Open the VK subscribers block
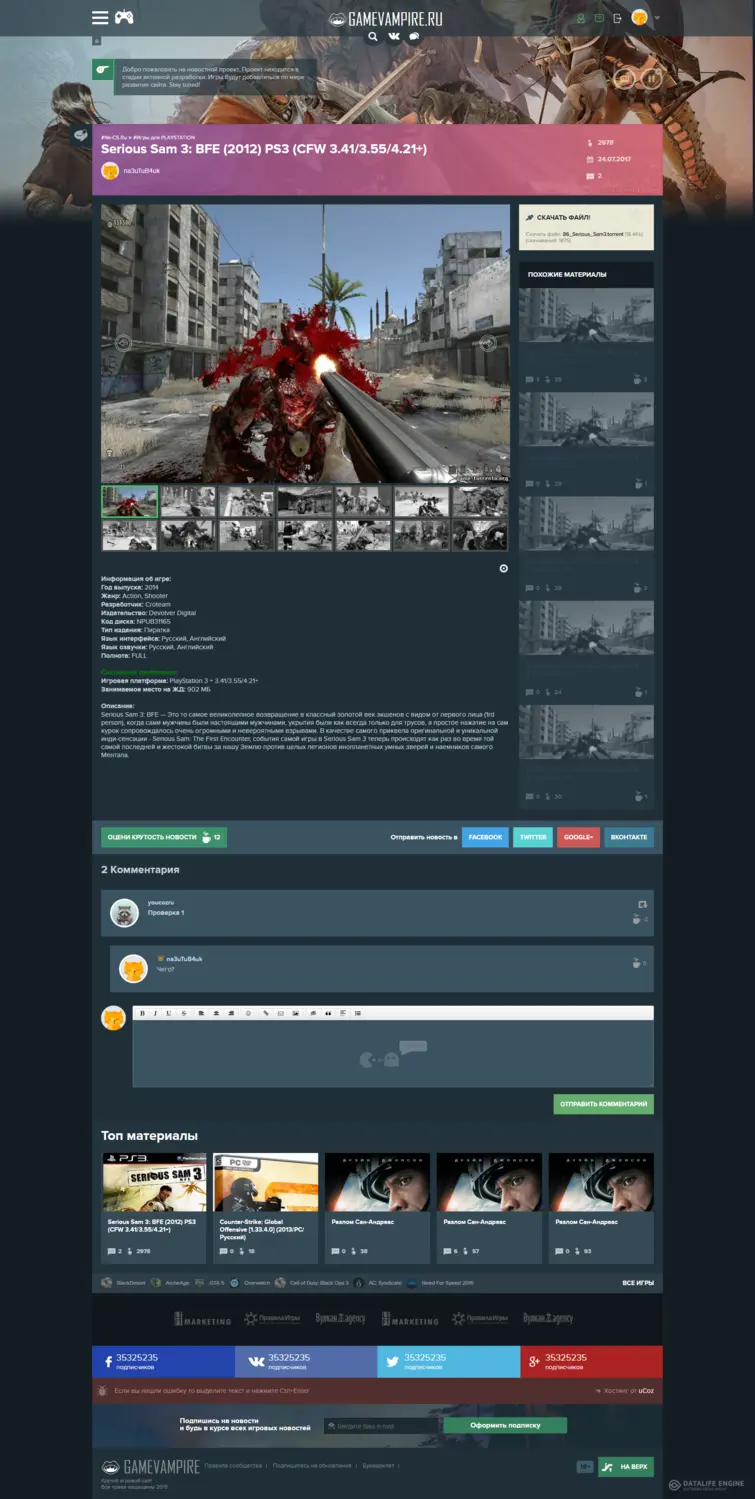Screen dimensions: 755x1499 306,1362
